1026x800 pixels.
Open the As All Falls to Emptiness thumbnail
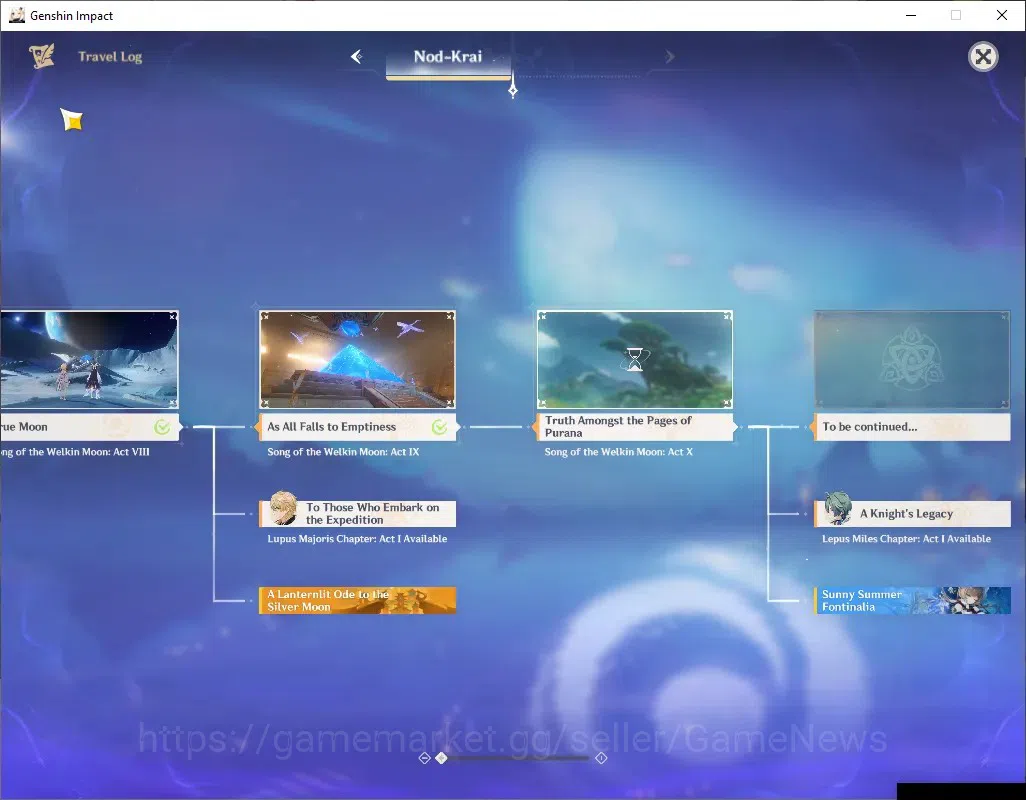coord(357,360)
